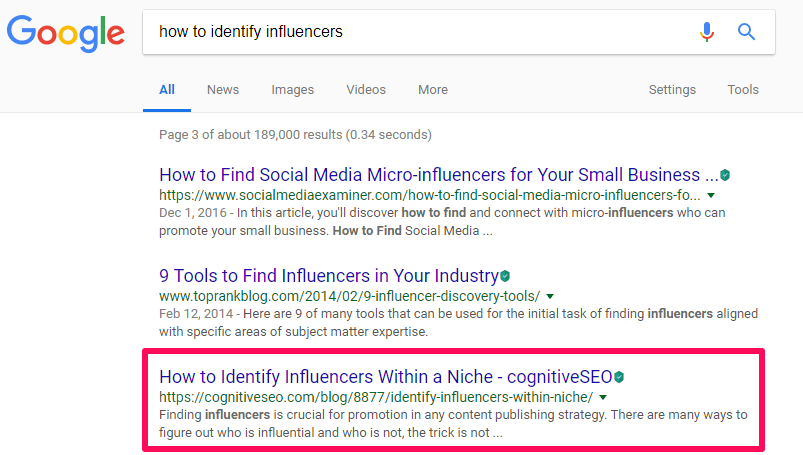Click the Google logo
Image resolution: width=803 pixels, height=455 pixels.
click(66, 33)
